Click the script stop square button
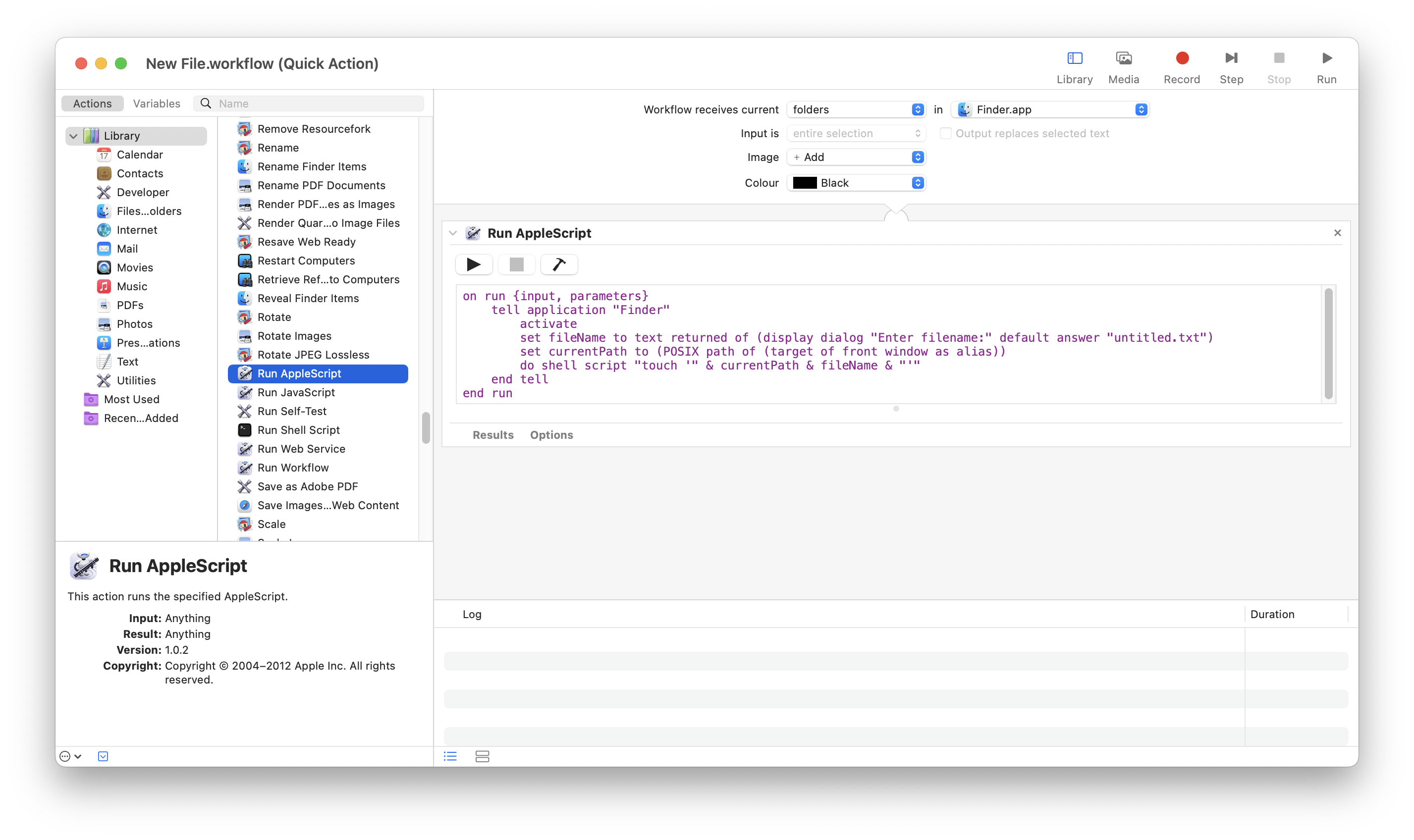 pos(516,264)
